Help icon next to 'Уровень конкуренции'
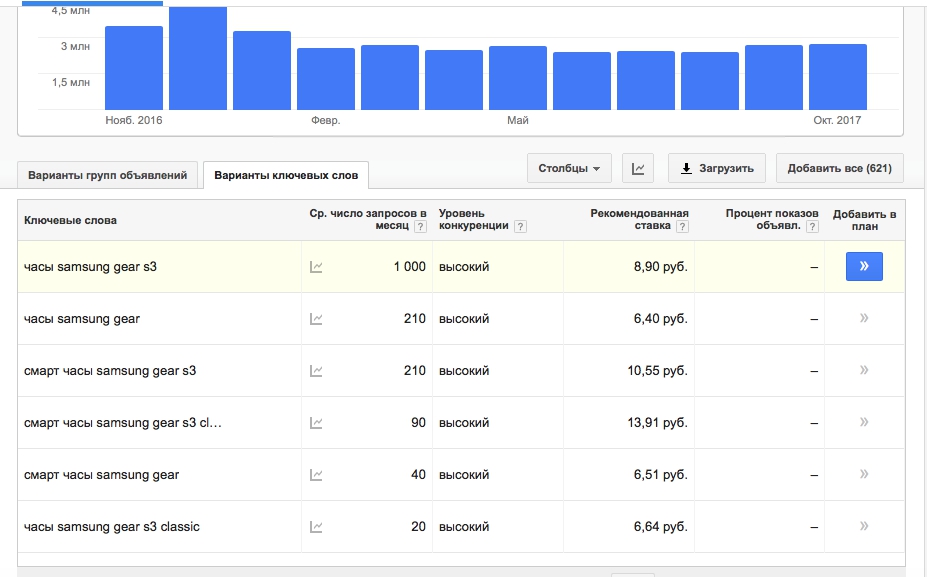 (x=520, y=226)
